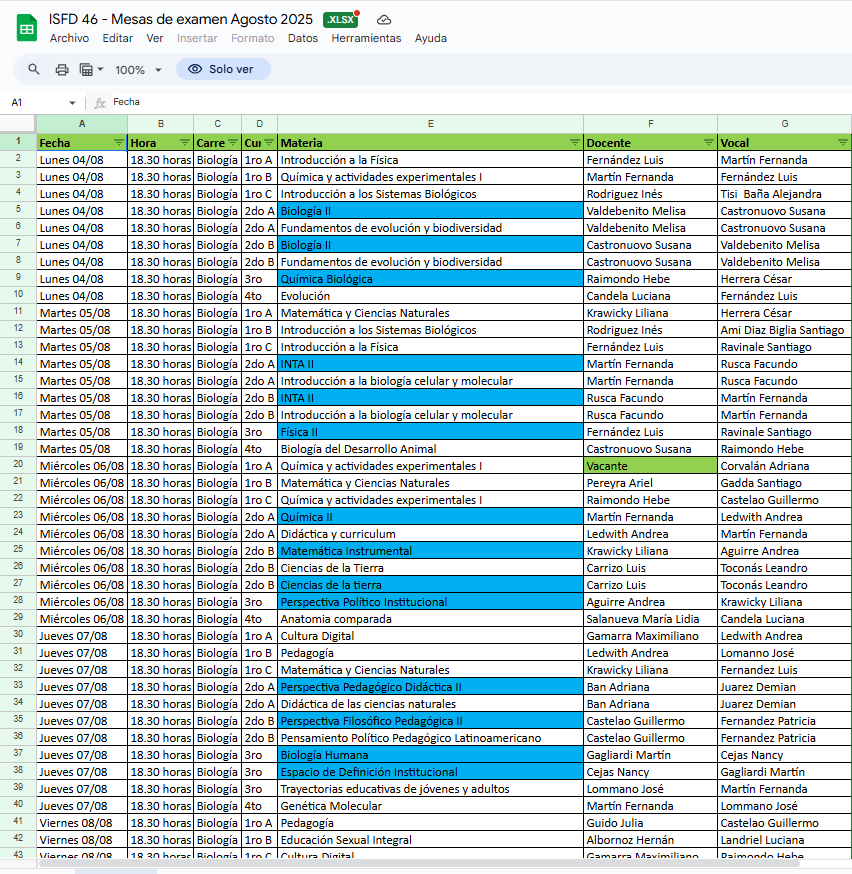
Task: Click the Fecha header cell text
Action: 55,143
